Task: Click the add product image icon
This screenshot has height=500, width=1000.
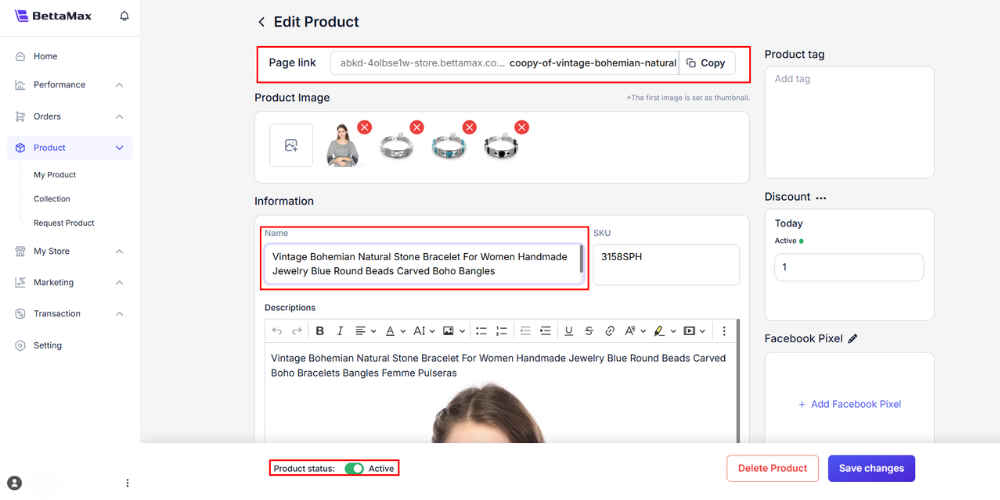Action: click(291, 146)
